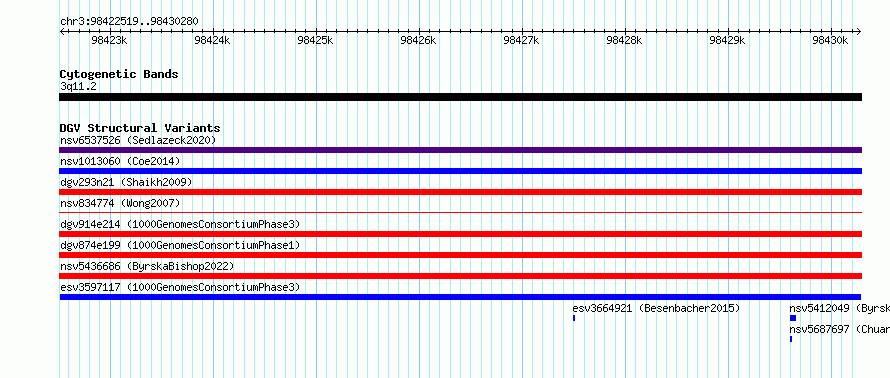
Task: Click the 98428k ruler tick label
Action: (x=624, y=40)
